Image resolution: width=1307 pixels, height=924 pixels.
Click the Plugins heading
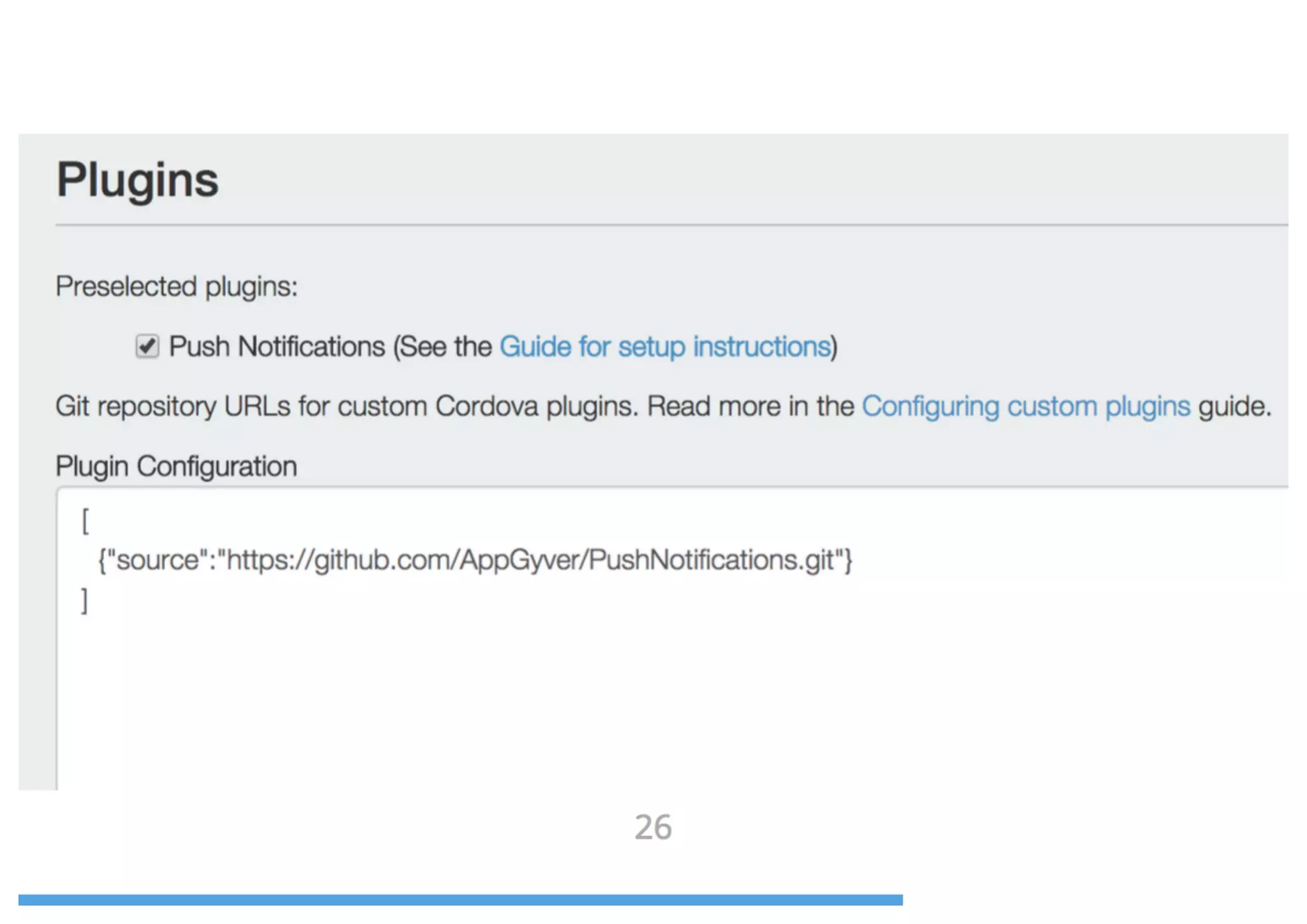click(x=138, y=180)
